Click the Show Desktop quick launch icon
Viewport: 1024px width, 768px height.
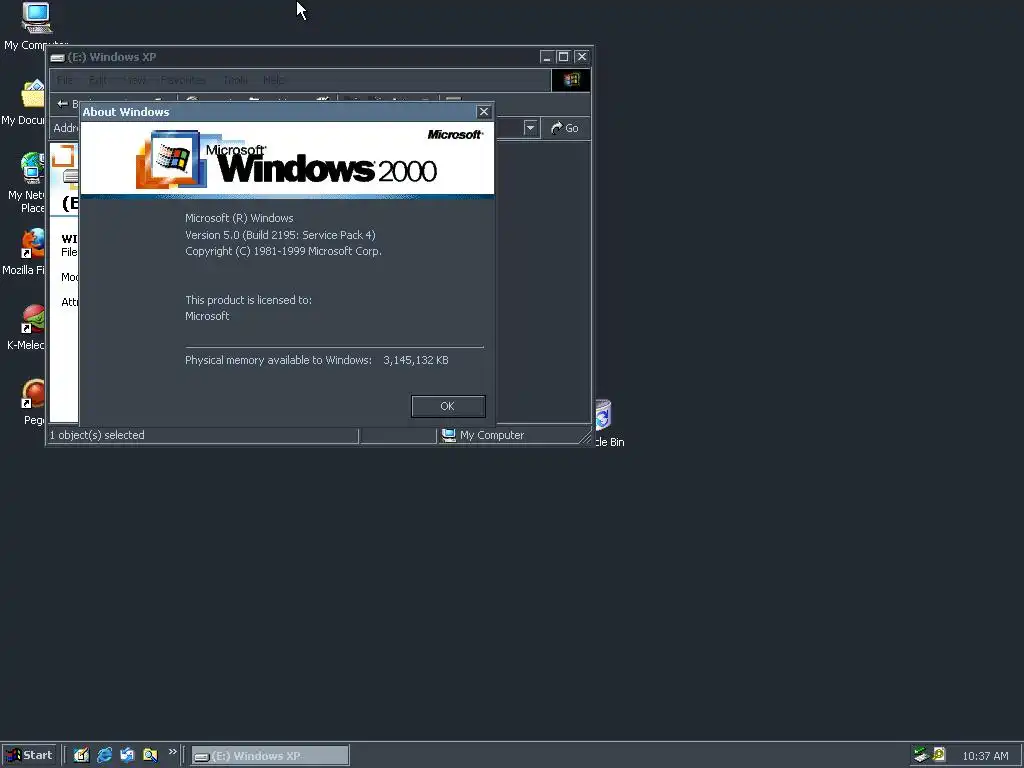click(x=81, y=755)
